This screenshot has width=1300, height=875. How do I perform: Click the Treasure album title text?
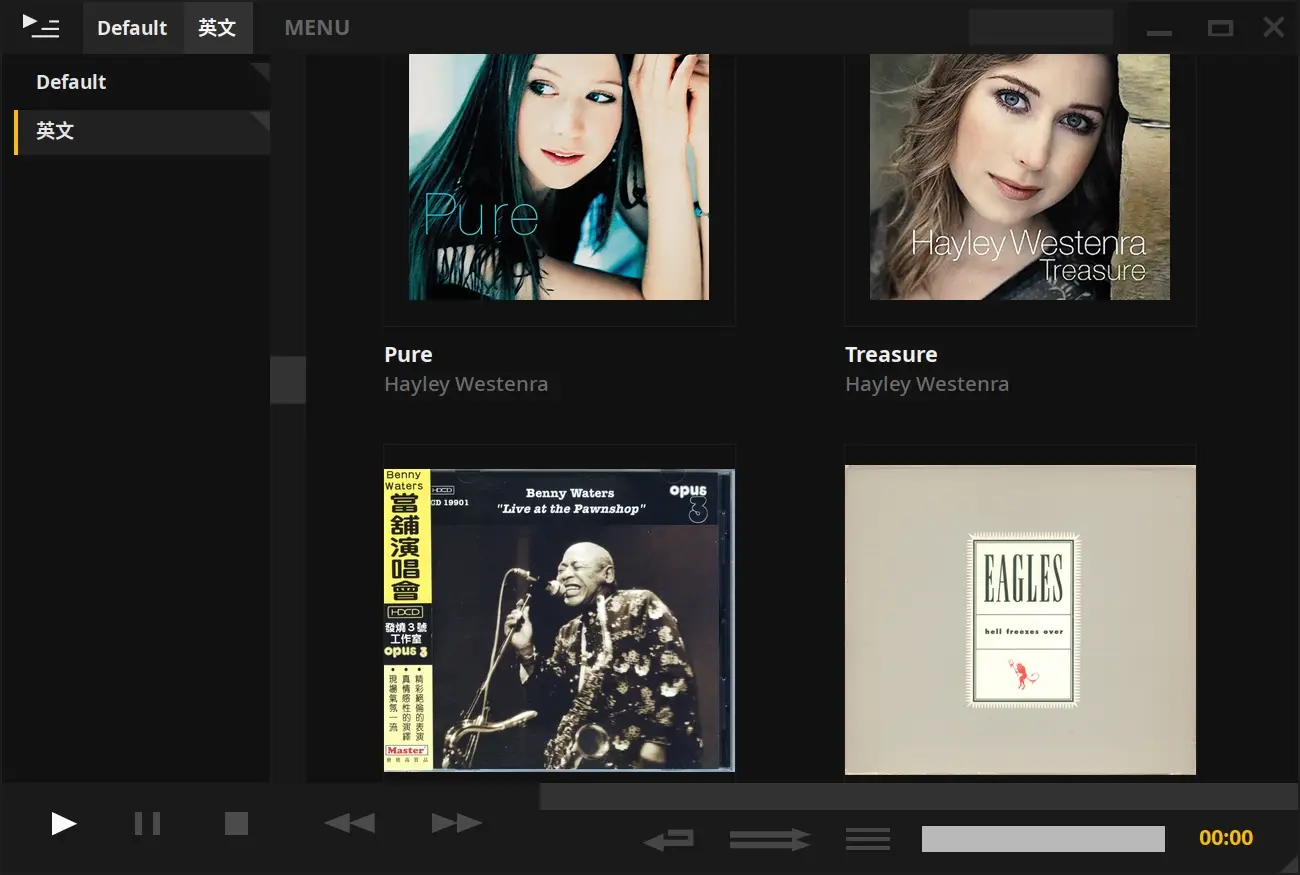point(891,354)
